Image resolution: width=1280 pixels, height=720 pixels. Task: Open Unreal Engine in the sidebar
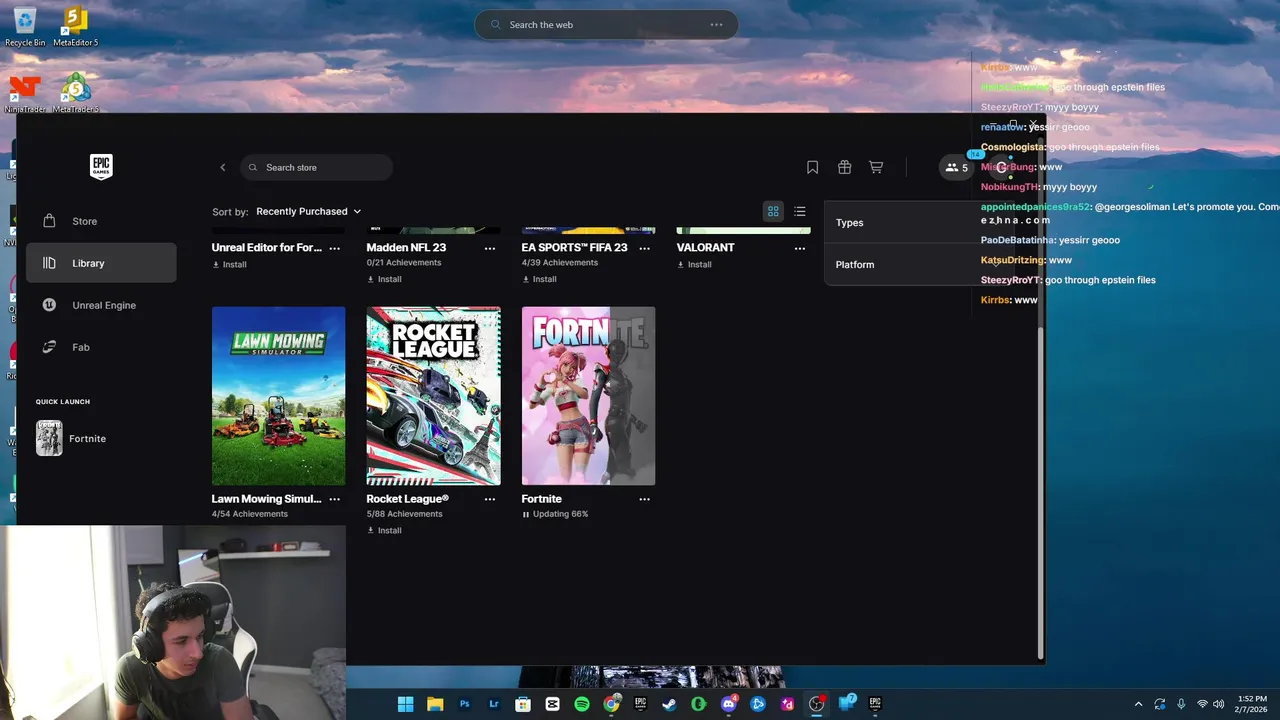(x=101, y=305)
